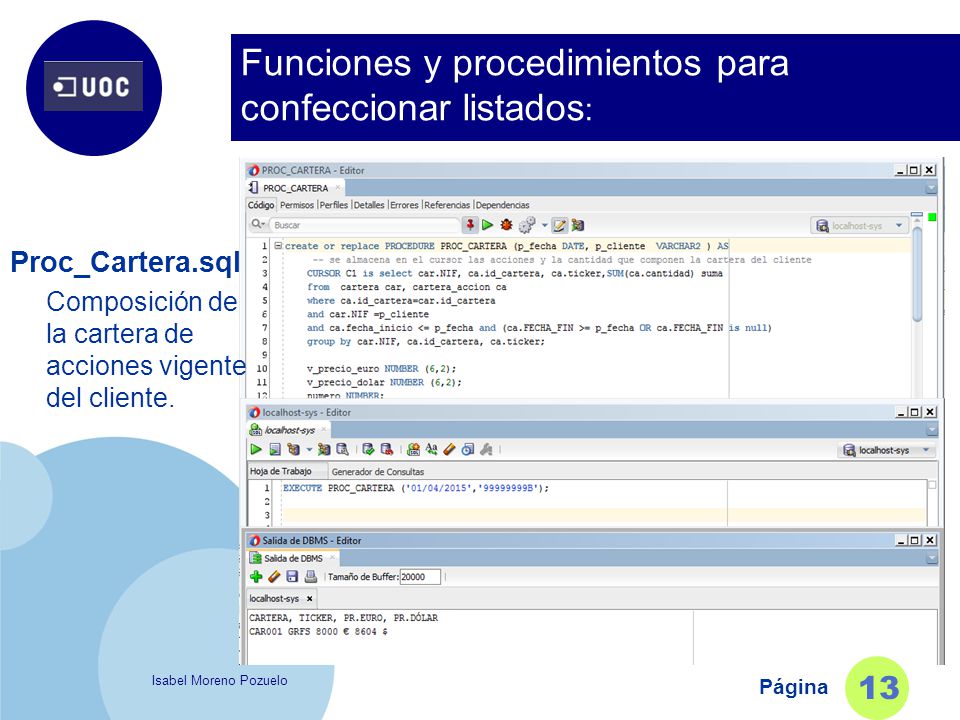This screenshot has height=720, width=960.
Task: Toggle read/write mode pencil icon
Action: tap(559, 225)
